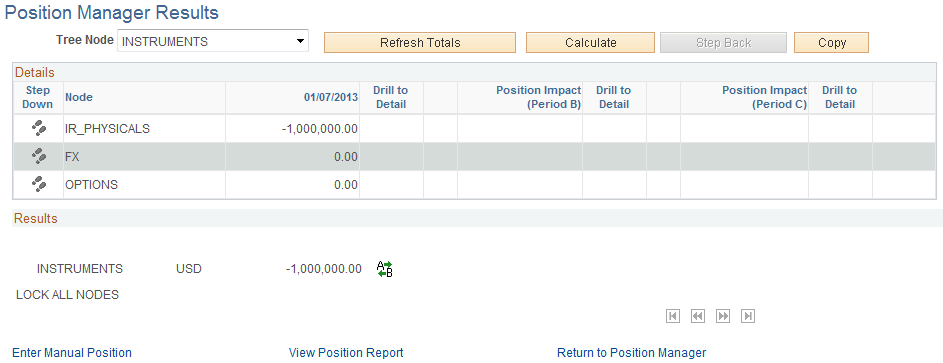The height and width of the screenshot is (363, 943).
Task: Click the disabled Step Back button
Action: pos(723,43)
